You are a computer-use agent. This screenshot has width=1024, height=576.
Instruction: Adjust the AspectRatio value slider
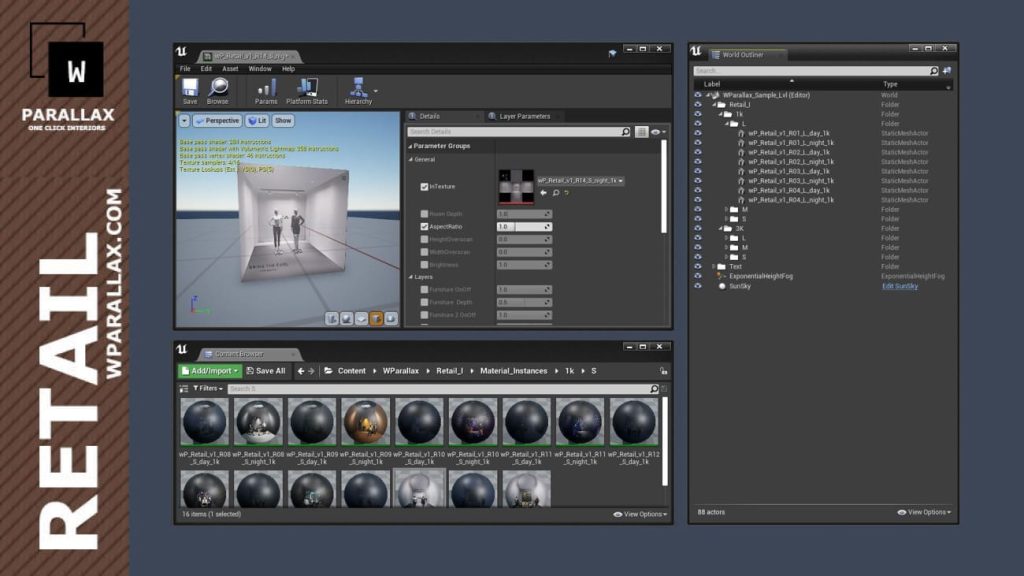pos(524,227)
